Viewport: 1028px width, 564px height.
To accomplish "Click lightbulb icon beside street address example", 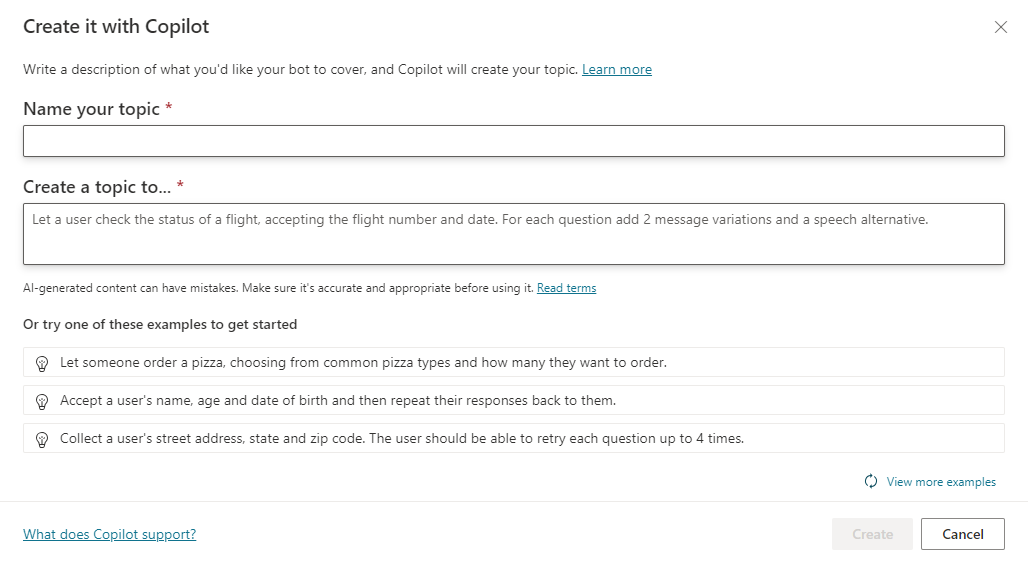I will [x=42, y=439].
